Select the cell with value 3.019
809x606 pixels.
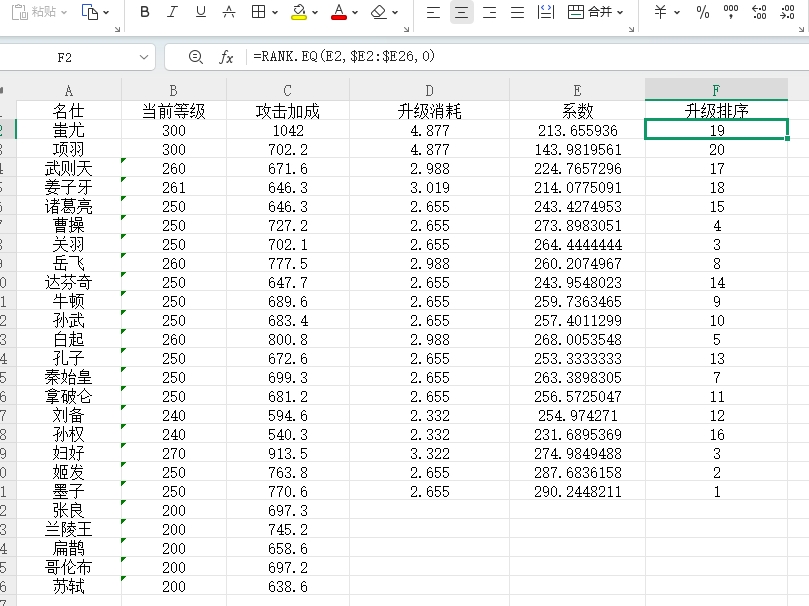tap(429, 188)
